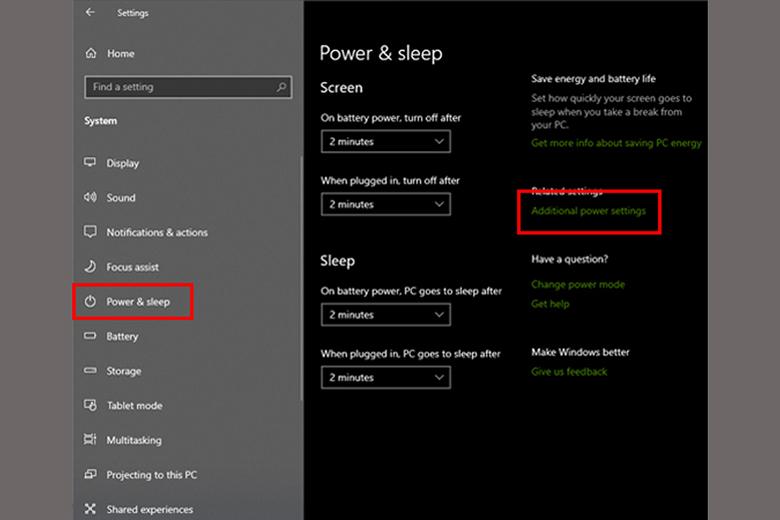Screen dimensions: 780x520
Task: Expand plugged-in PC sleep dropdown
Action: pyautogui.click(x=385, y=378)
